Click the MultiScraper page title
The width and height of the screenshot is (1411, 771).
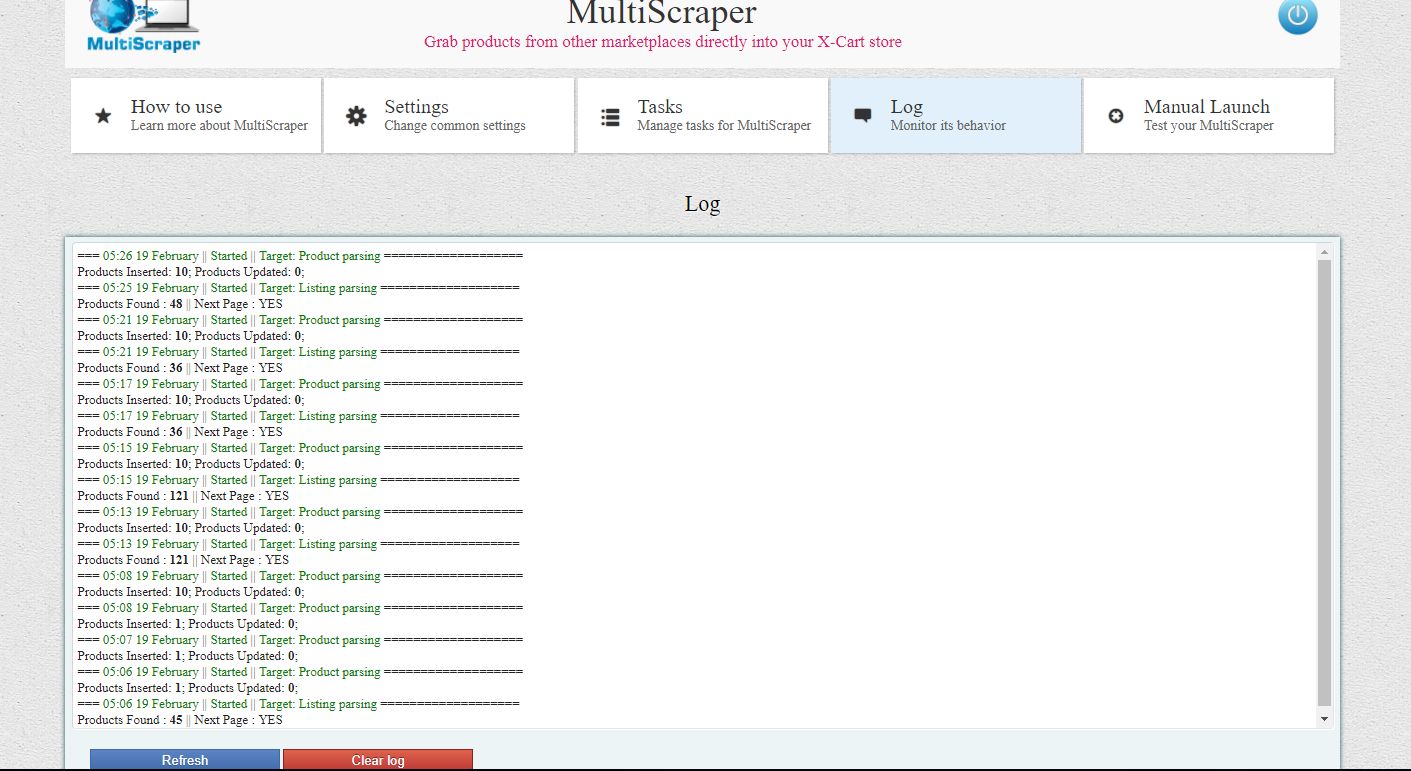point(662,13)
